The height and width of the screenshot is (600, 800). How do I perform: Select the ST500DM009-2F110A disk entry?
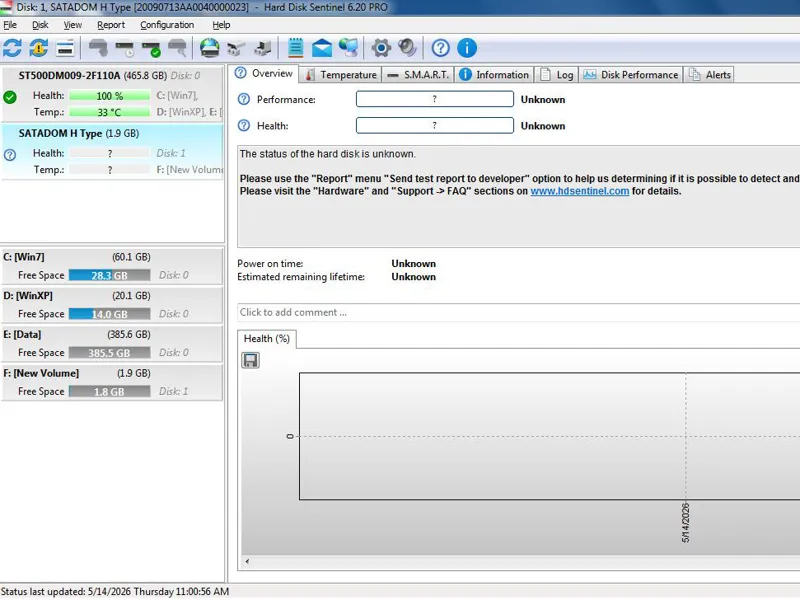click(112, 94)
